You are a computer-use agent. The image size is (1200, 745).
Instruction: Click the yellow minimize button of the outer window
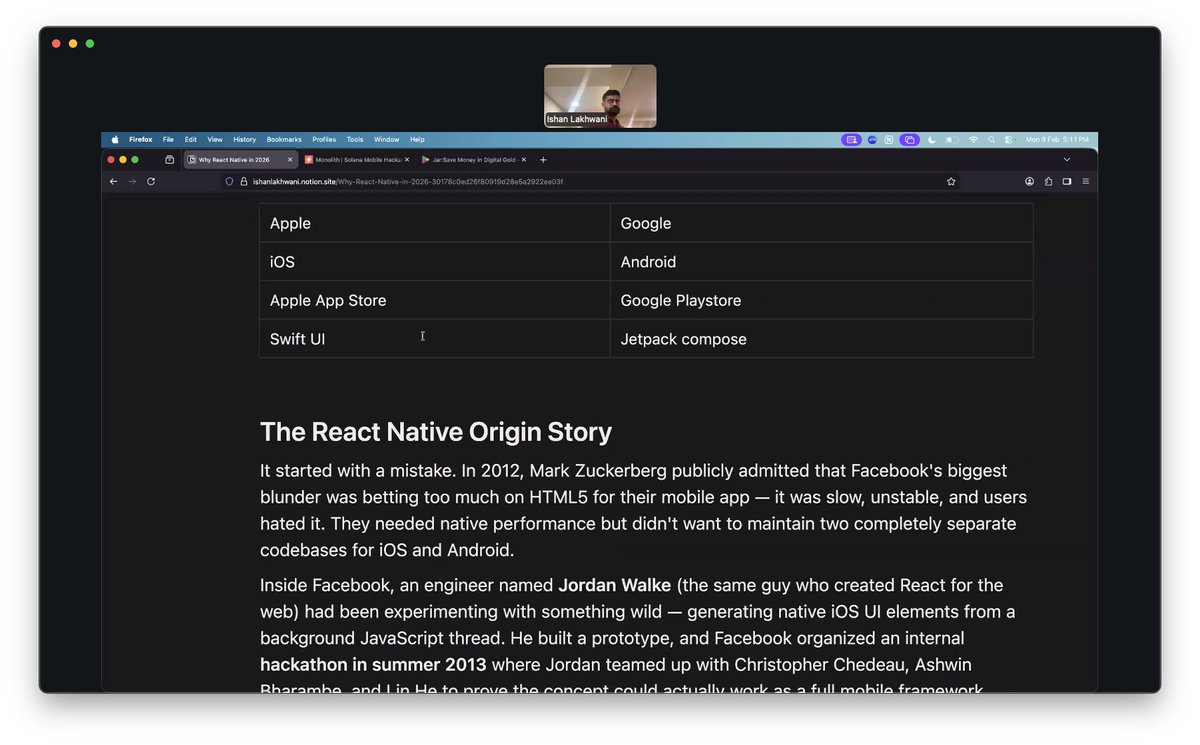pyautogui.click(x=73, y=44)
